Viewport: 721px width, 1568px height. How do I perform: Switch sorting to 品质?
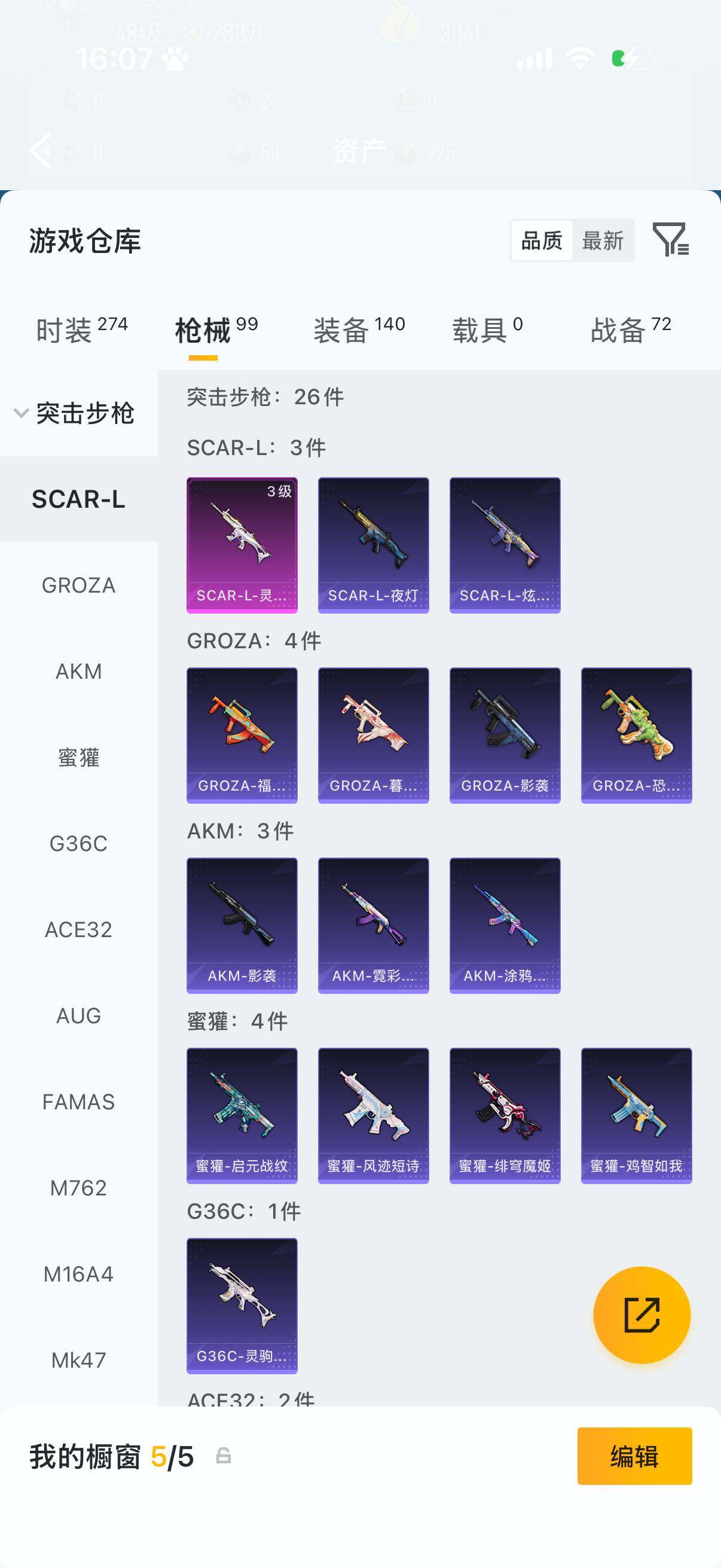542,240
